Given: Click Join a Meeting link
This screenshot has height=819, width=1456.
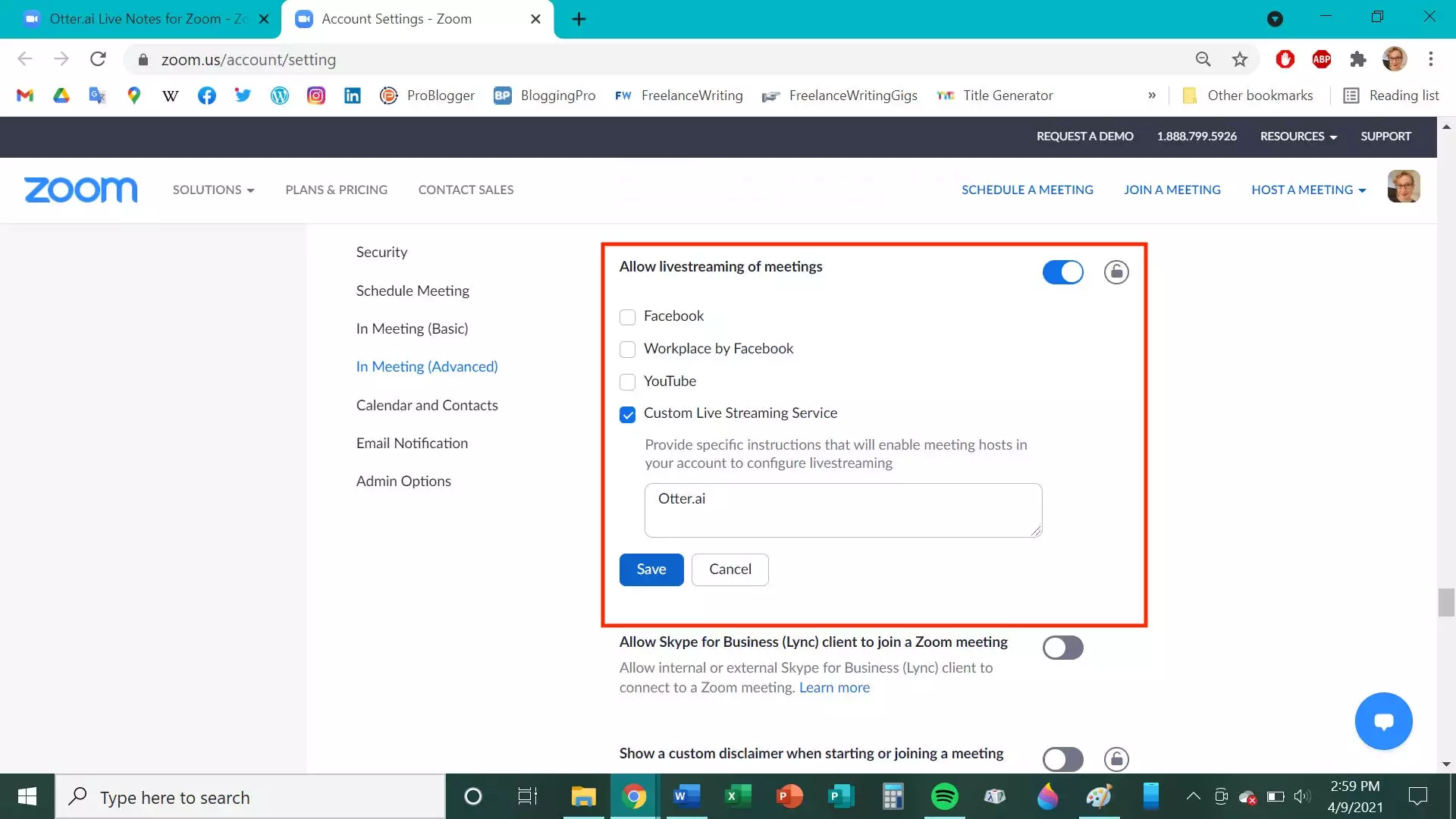Looking at the screenshot, I should coord(1172,190).
